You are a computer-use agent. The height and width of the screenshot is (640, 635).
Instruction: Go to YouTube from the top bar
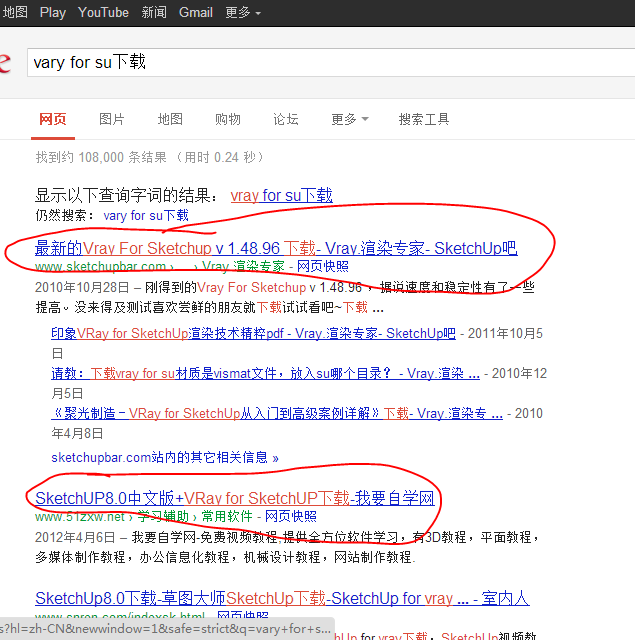103,12
